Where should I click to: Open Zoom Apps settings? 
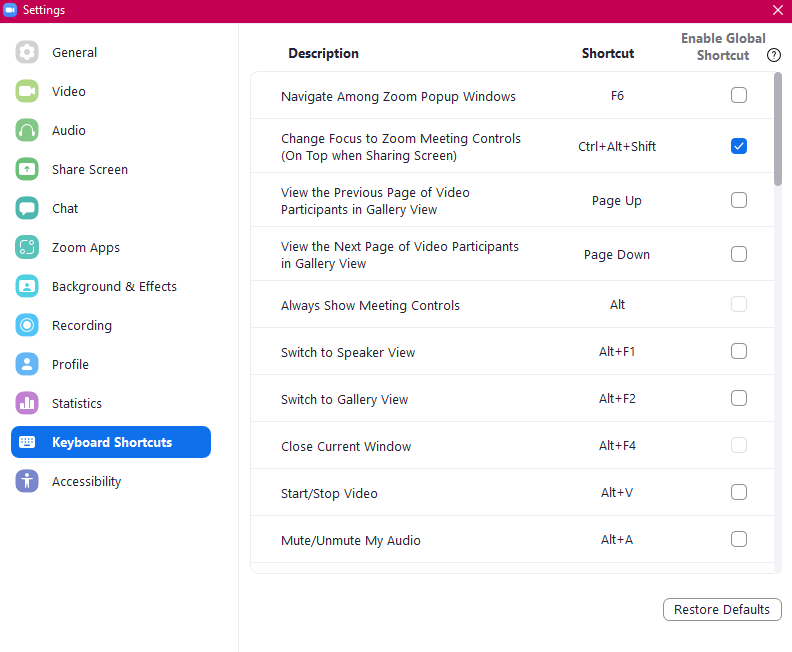pyautogui.click(x=111, y=247)
